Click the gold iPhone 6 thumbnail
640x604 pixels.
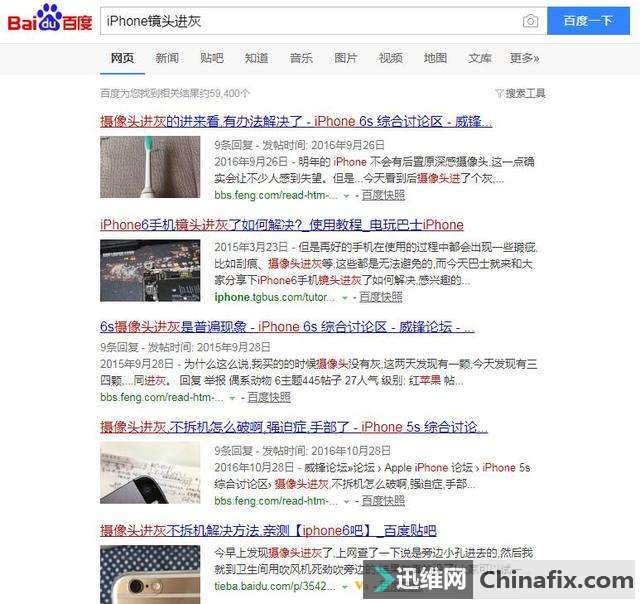pyautogui.click(x=150, y=575)
